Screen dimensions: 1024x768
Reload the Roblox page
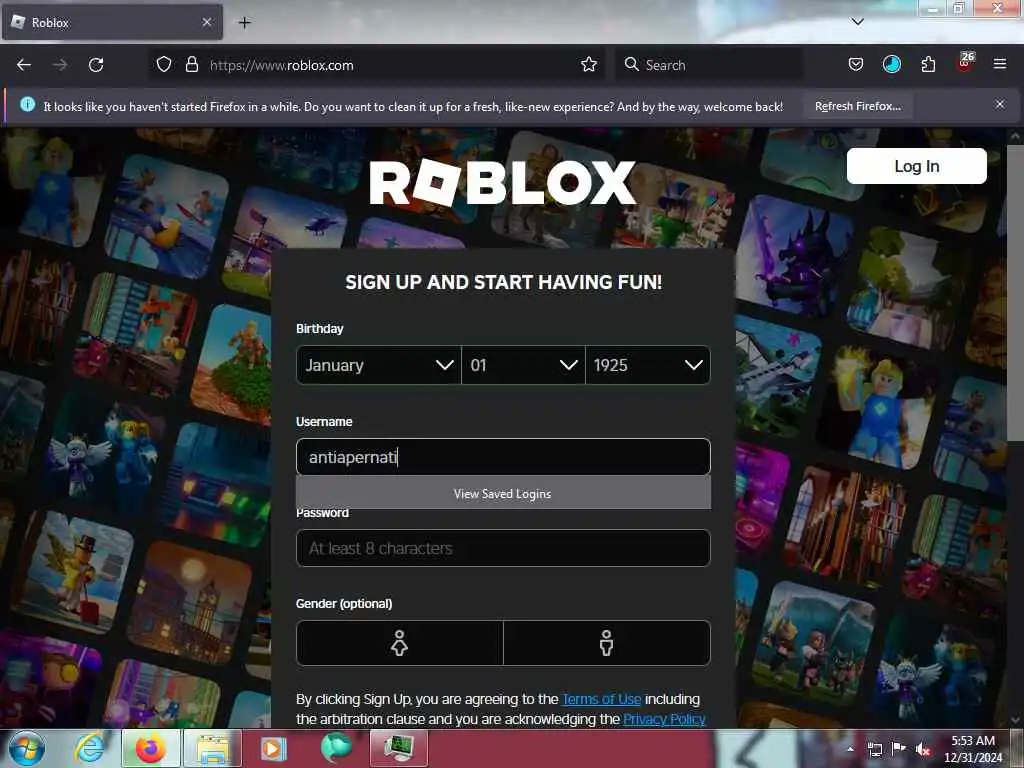pyautogui.click(x=96, y=65)
